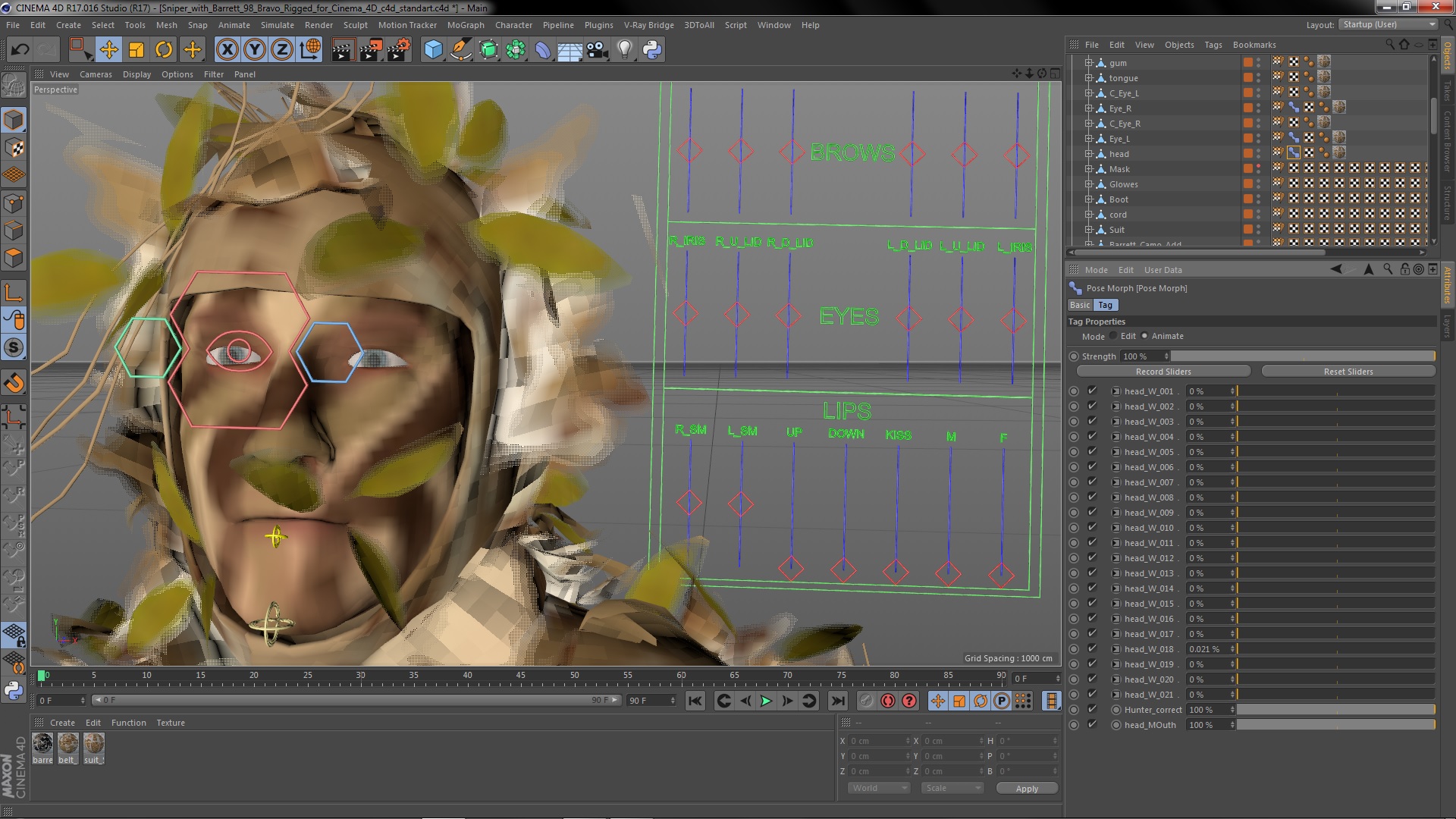Select the Animate mode radio button
This screenshot has height=819, width=1456.
[1144, 336]
